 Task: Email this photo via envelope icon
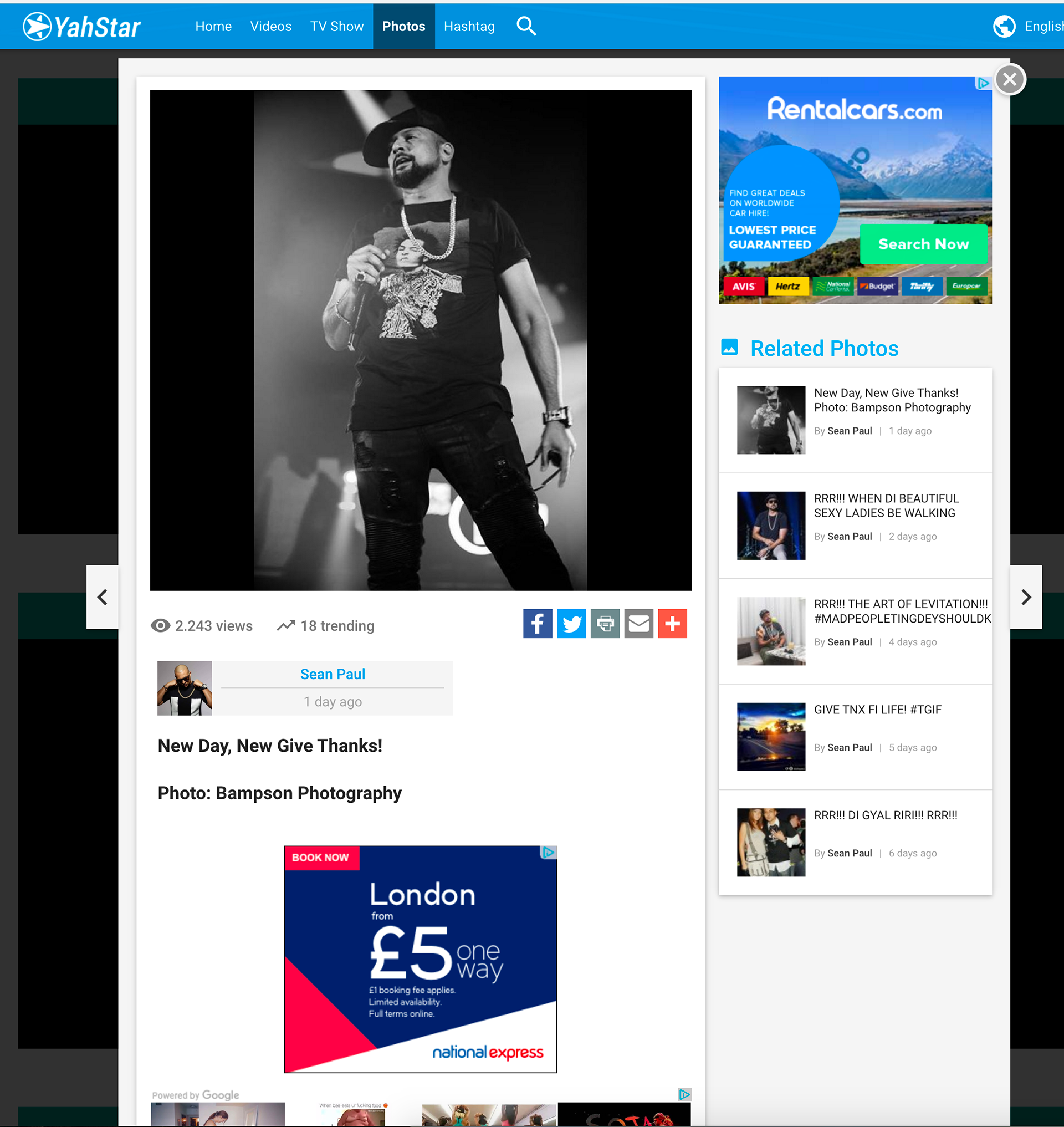(638, 624)
